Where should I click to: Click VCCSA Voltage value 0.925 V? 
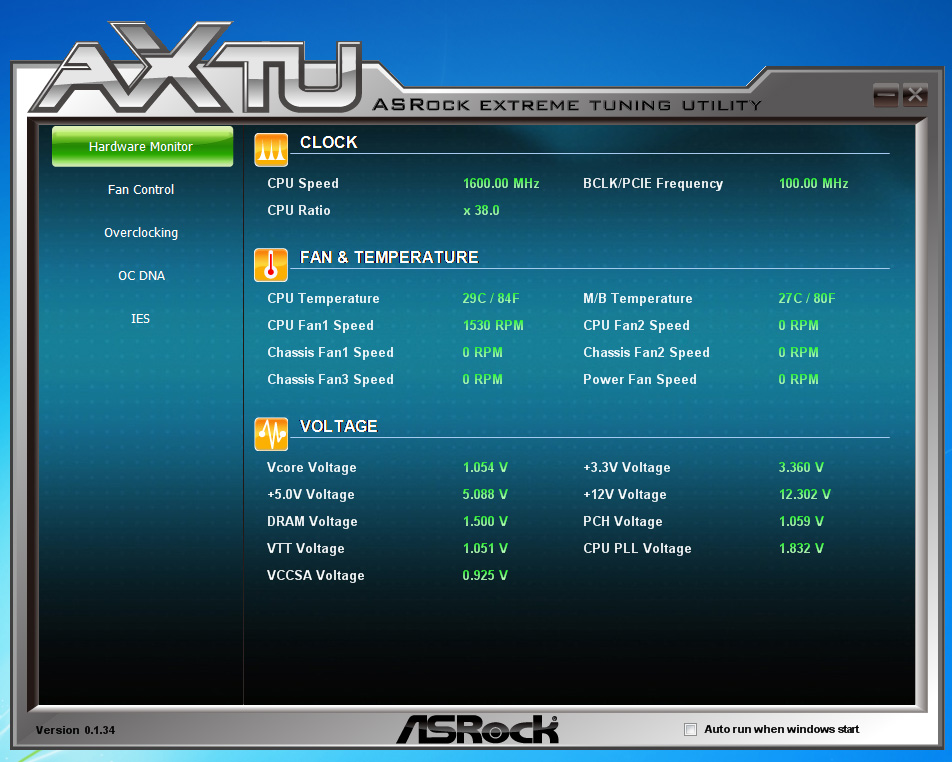tap(485, 576)
